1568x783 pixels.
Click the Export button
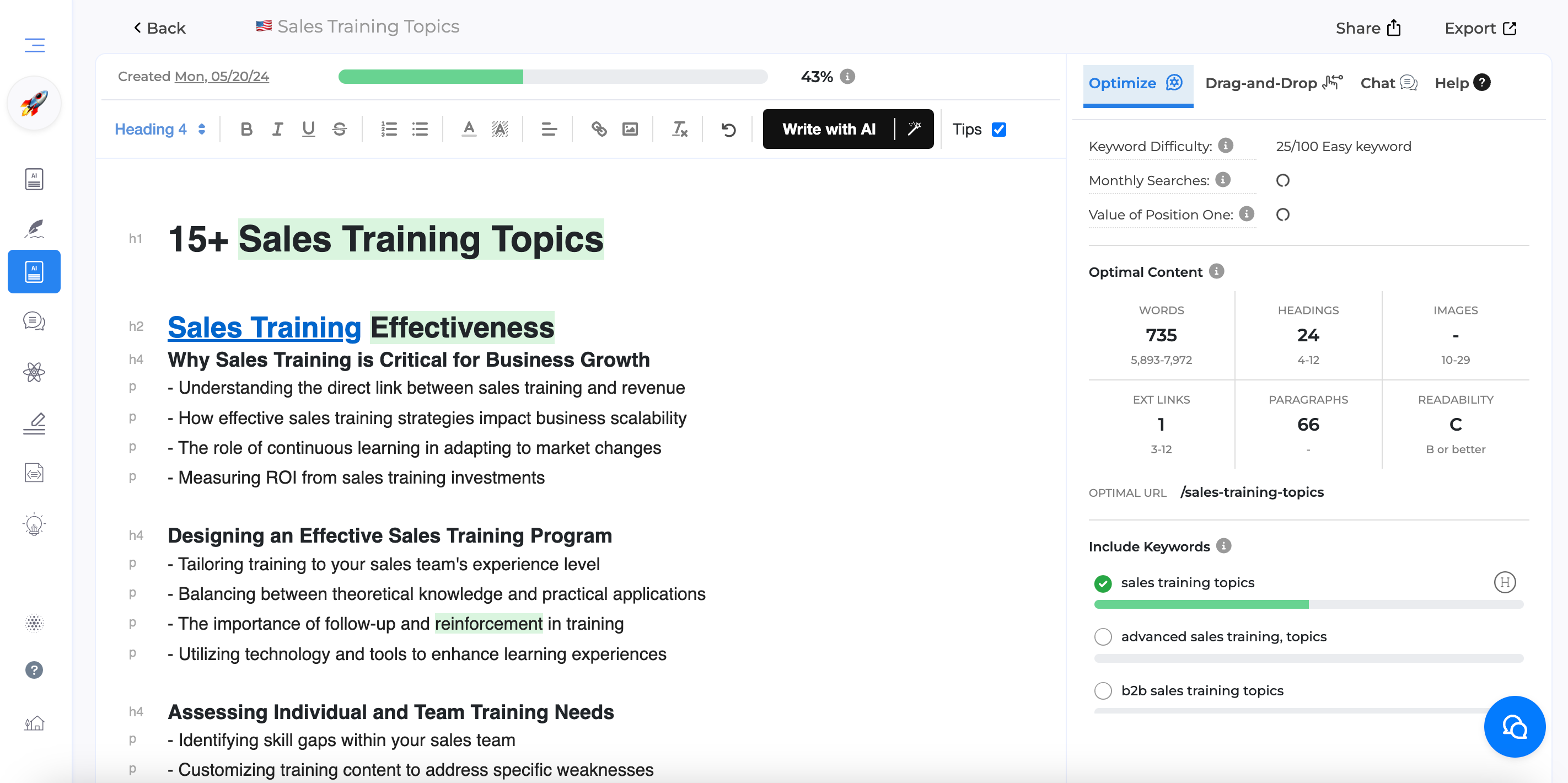coord(1480,28)
